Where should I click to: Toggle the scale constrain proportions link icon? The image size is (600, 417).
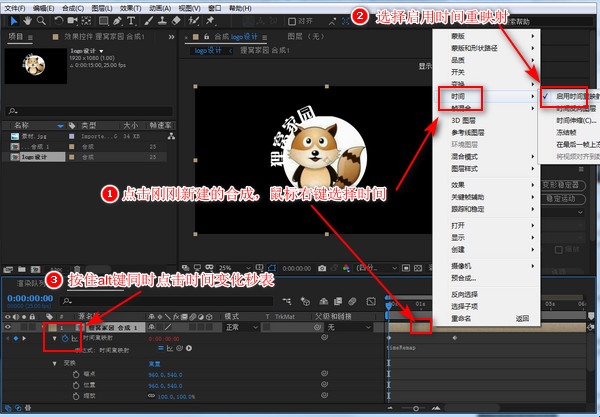[152, 396]
